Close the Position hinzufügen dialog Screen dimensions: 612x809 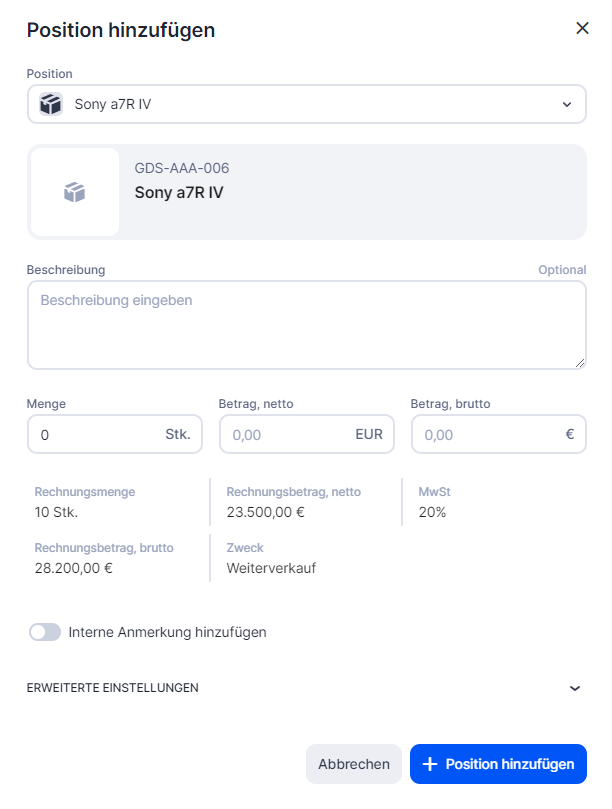[582, 28]
